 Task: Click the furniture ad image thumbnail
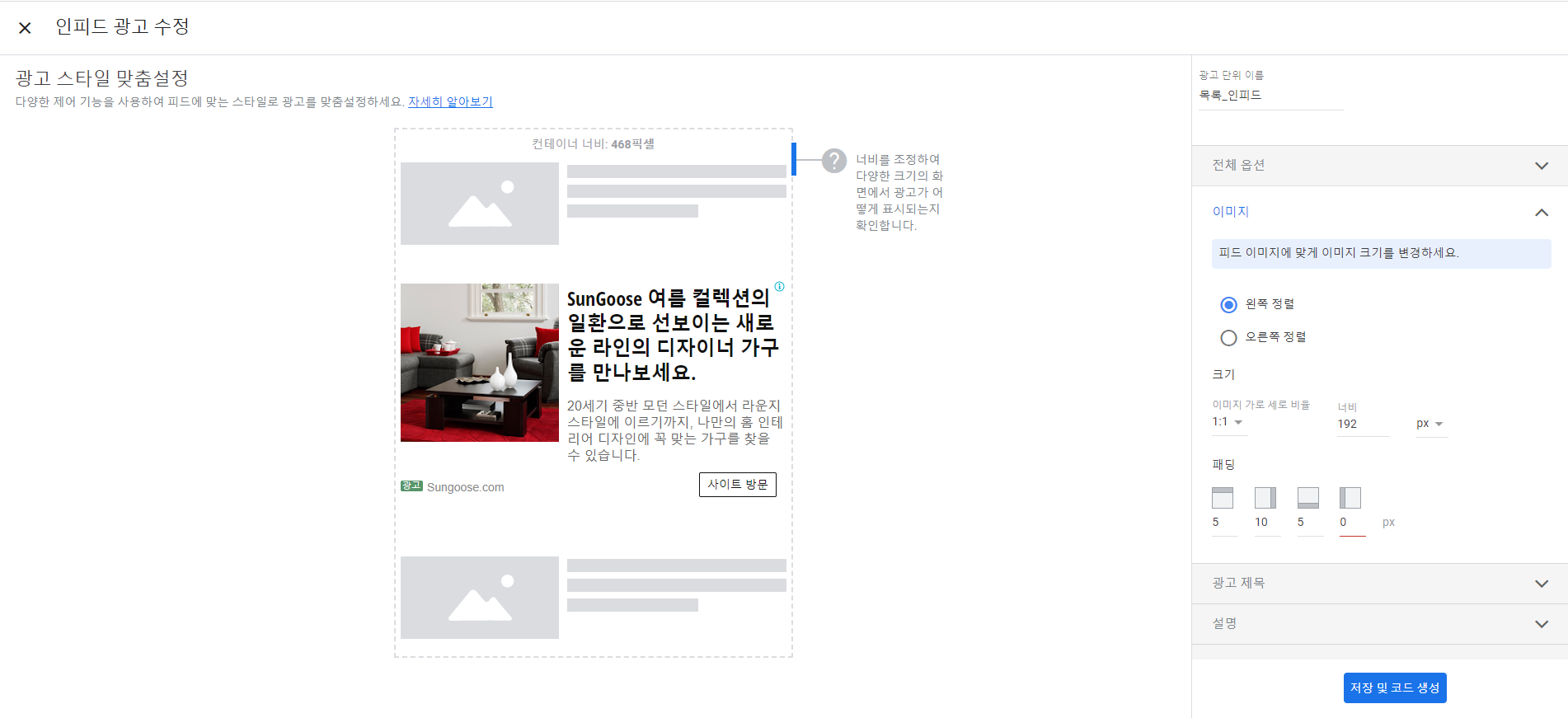(480, 363)
